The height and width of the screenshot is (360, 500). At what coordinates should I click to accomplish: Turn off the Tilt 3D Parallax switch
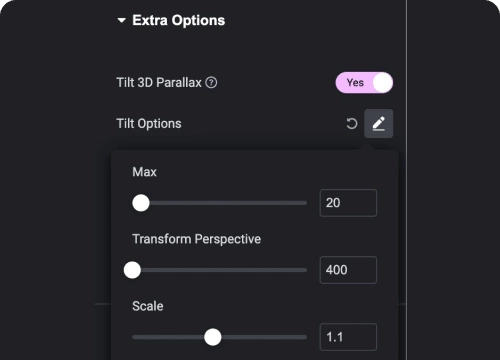click(364, 82)
